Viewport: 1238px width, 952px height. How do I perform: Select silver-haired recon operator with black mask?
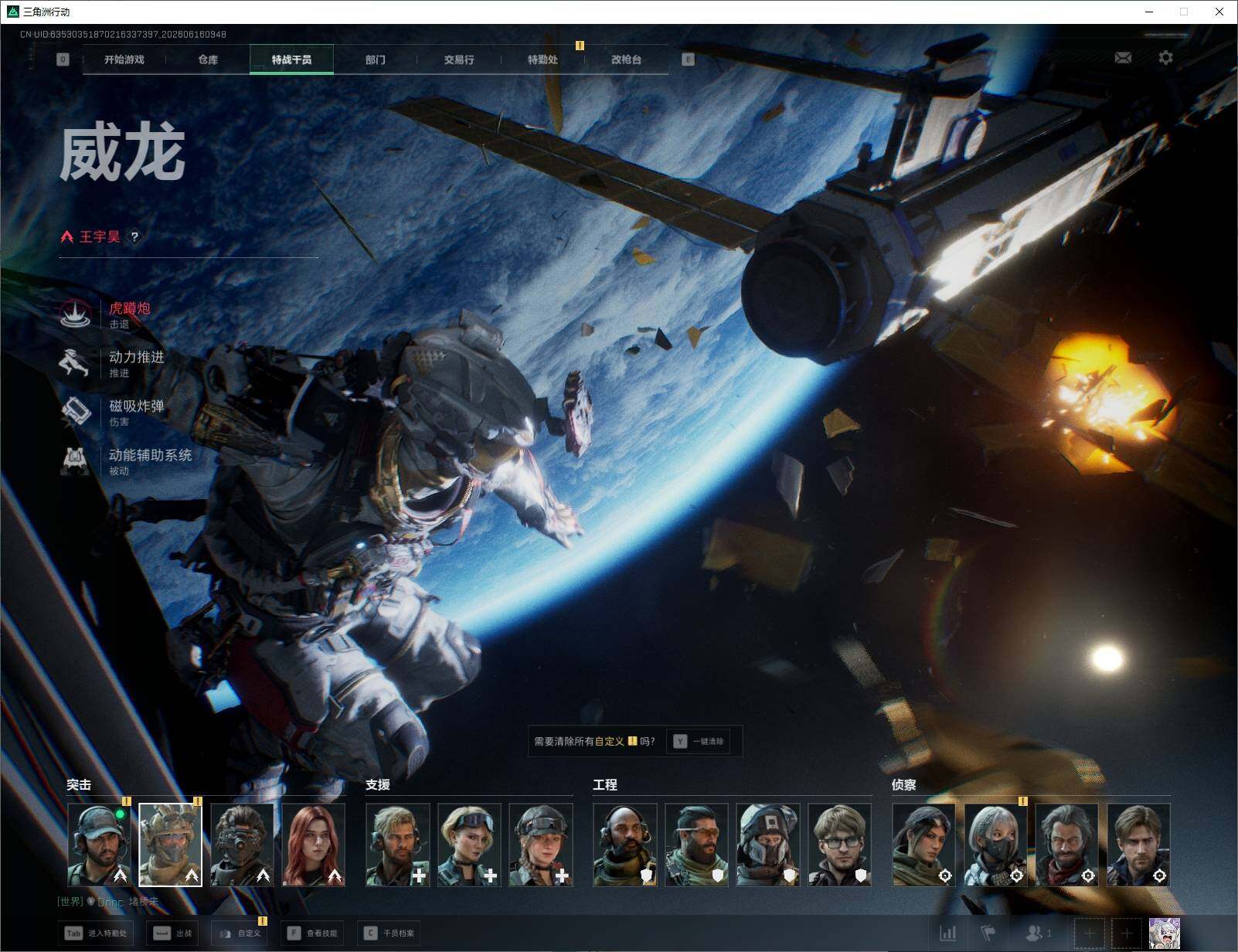[995, 845]
